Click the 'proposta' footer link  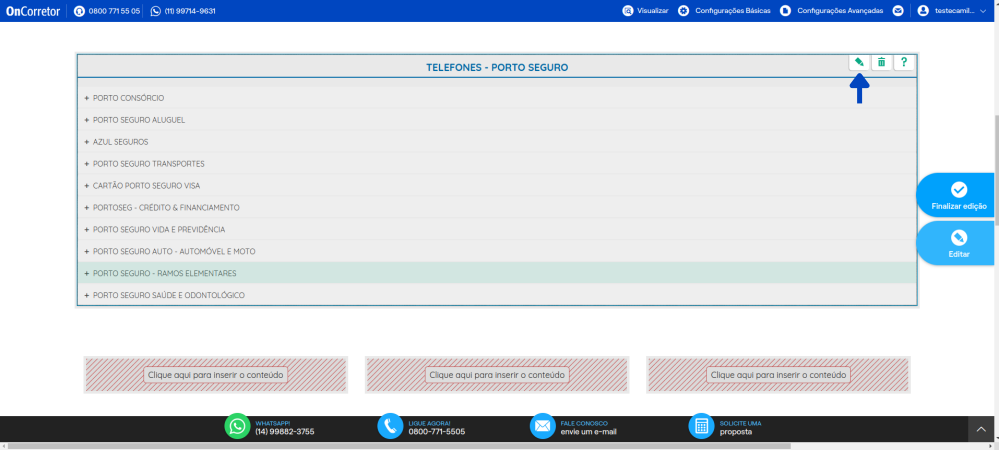(x=736, y=432)
